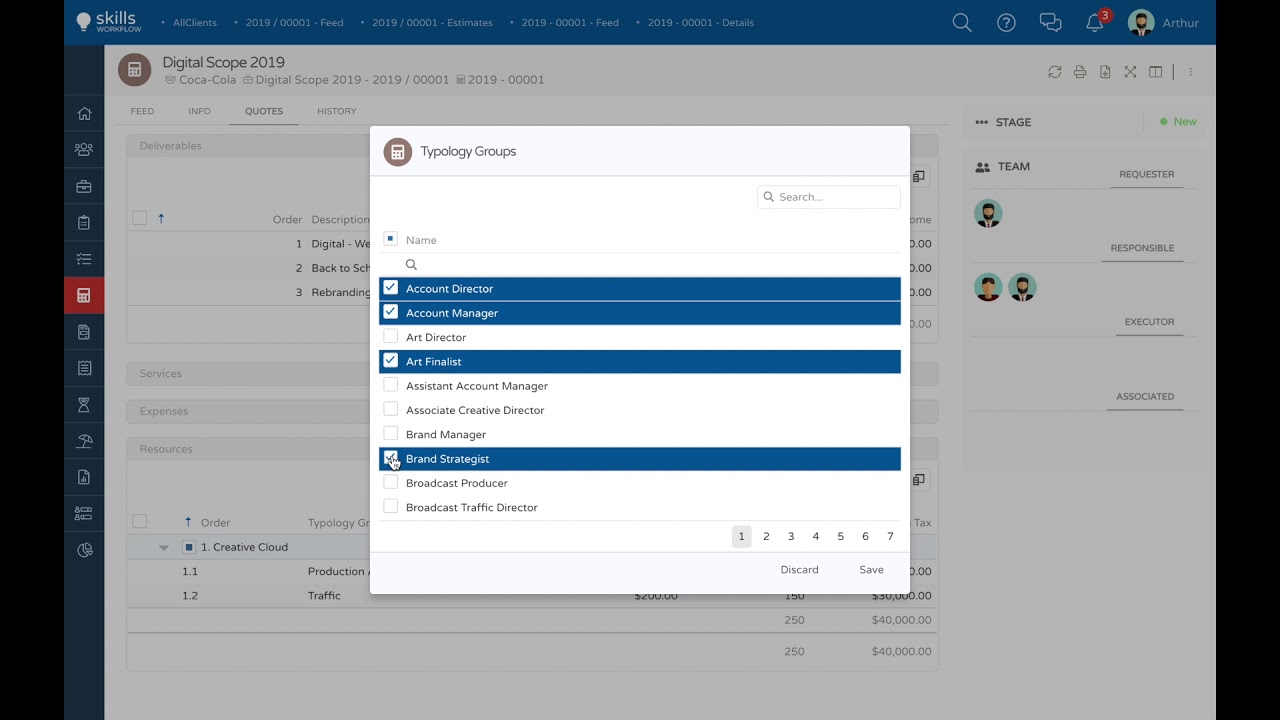Open the clipboard sidebar icon
Image resolution: width=1280 pixels, height=720 pixels.
pos(84,222)
